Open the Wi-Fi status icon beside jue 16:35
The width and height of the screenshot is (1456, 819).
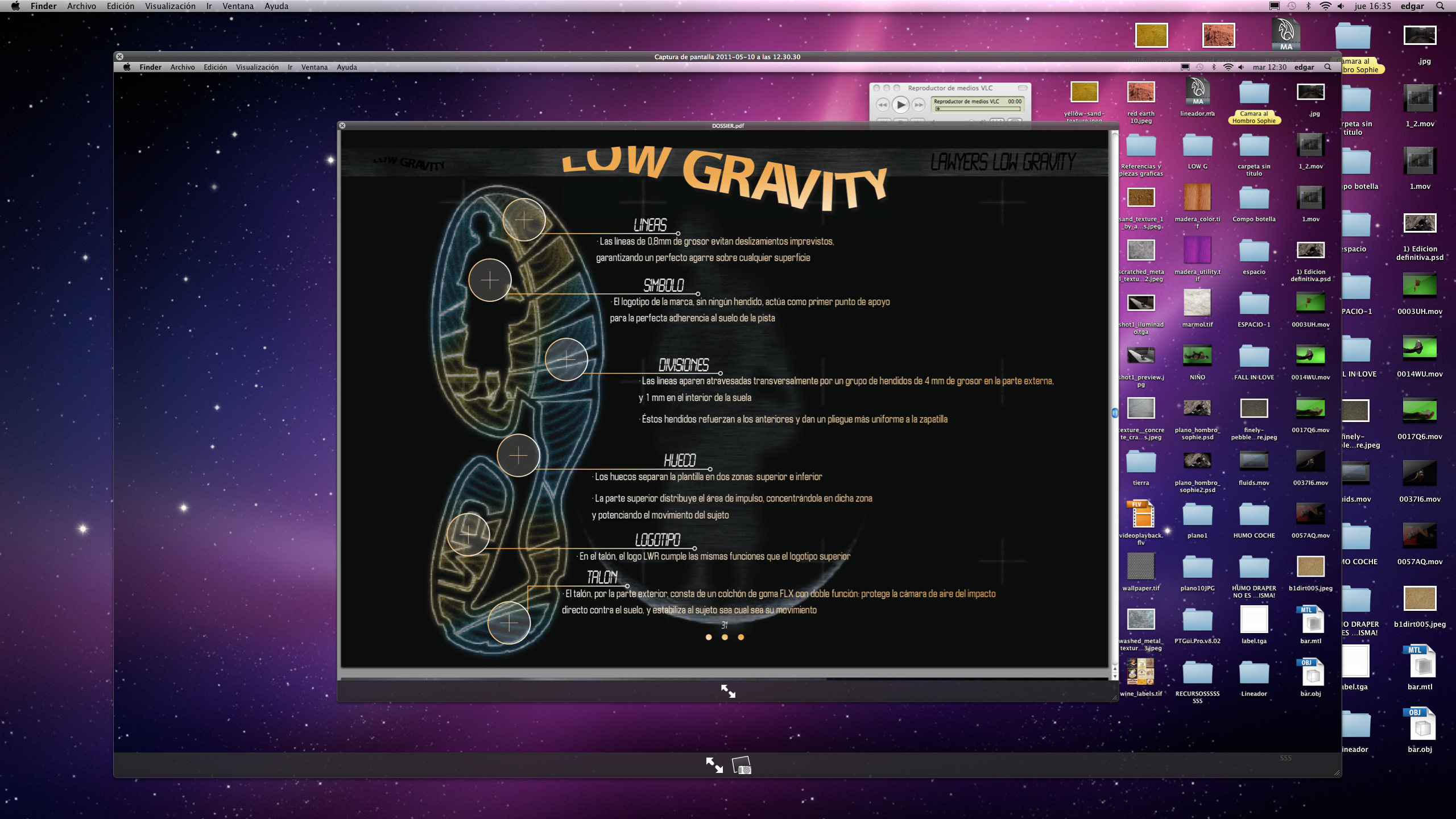pos(1325,6)
